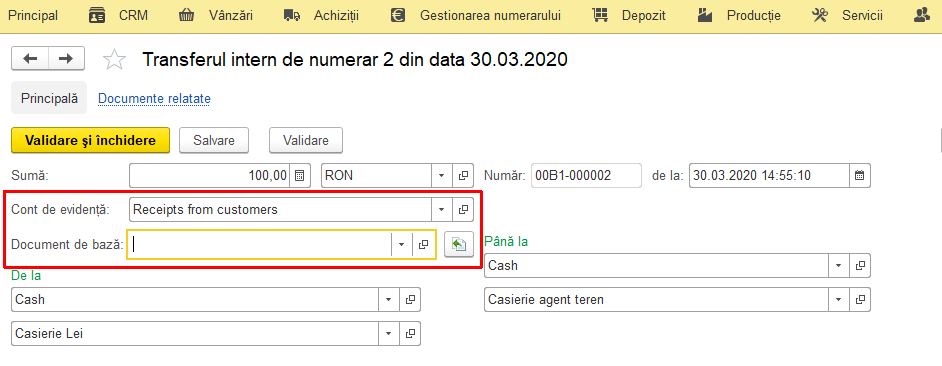Expand the RON currency dropdown
Image resolution: width=942 pixels, height=366 pixels.
[442, 175]
